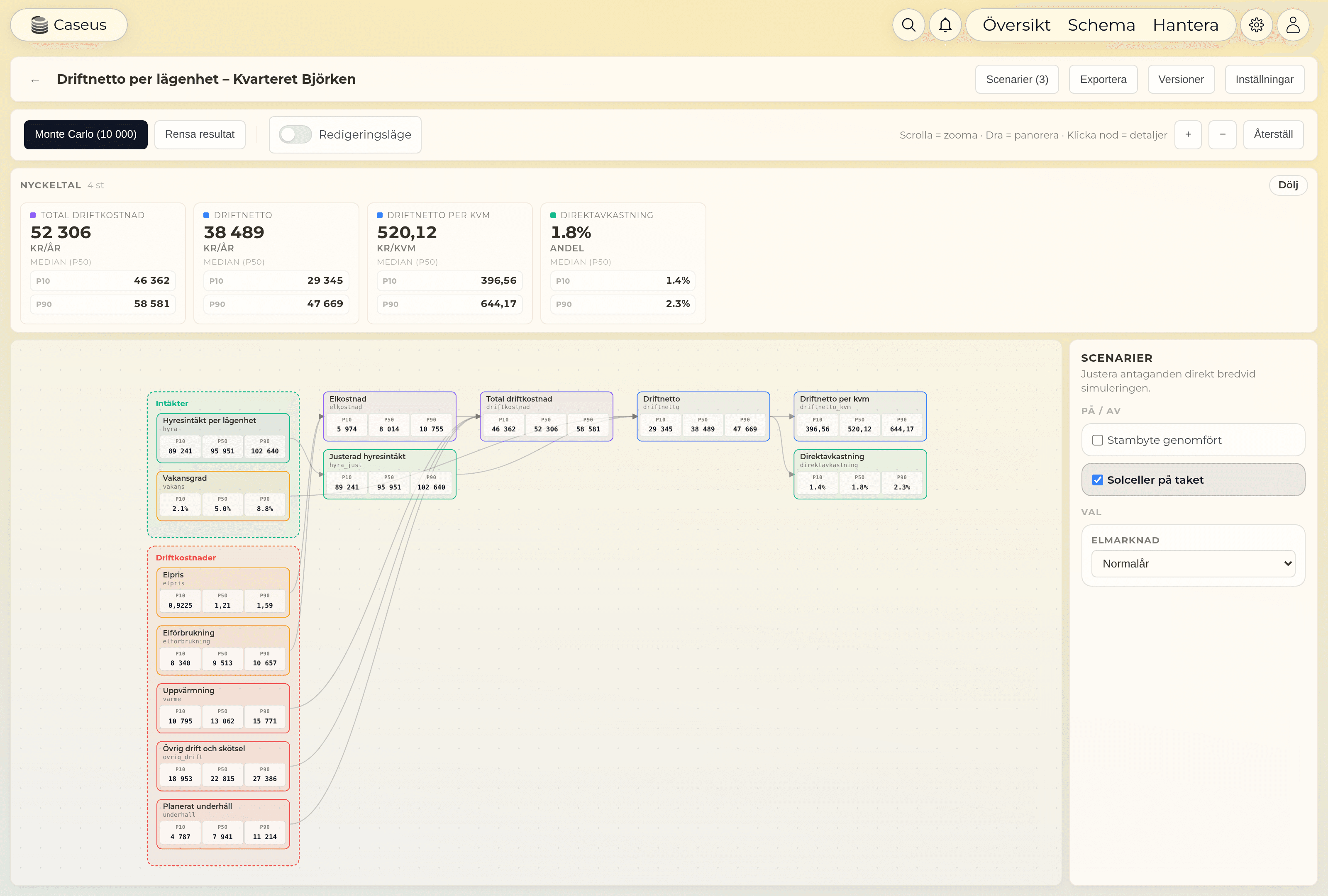Click the Driftkostnader group label
The image size is (1328, 896).
(x=186, y=558)
